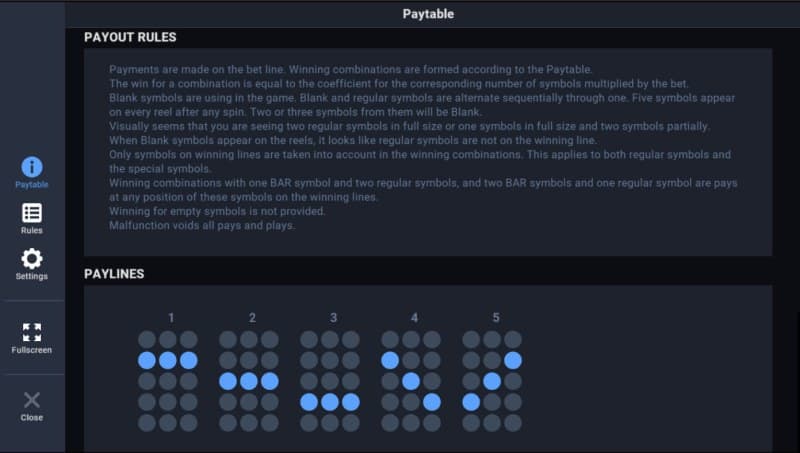The width and height of the screenshot is (800, 453).
Task: Click the Fullscreen text label
Action: [x=32, y=351]
